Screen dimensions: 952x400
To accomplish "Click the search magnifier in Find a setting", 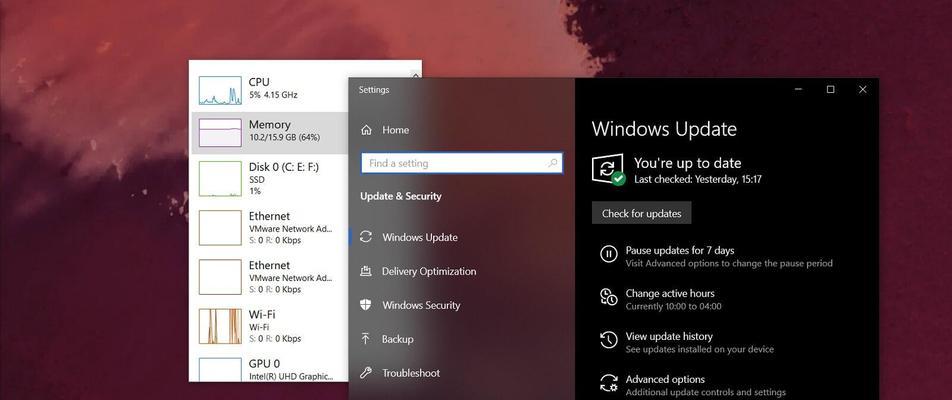I will point(552,163).
